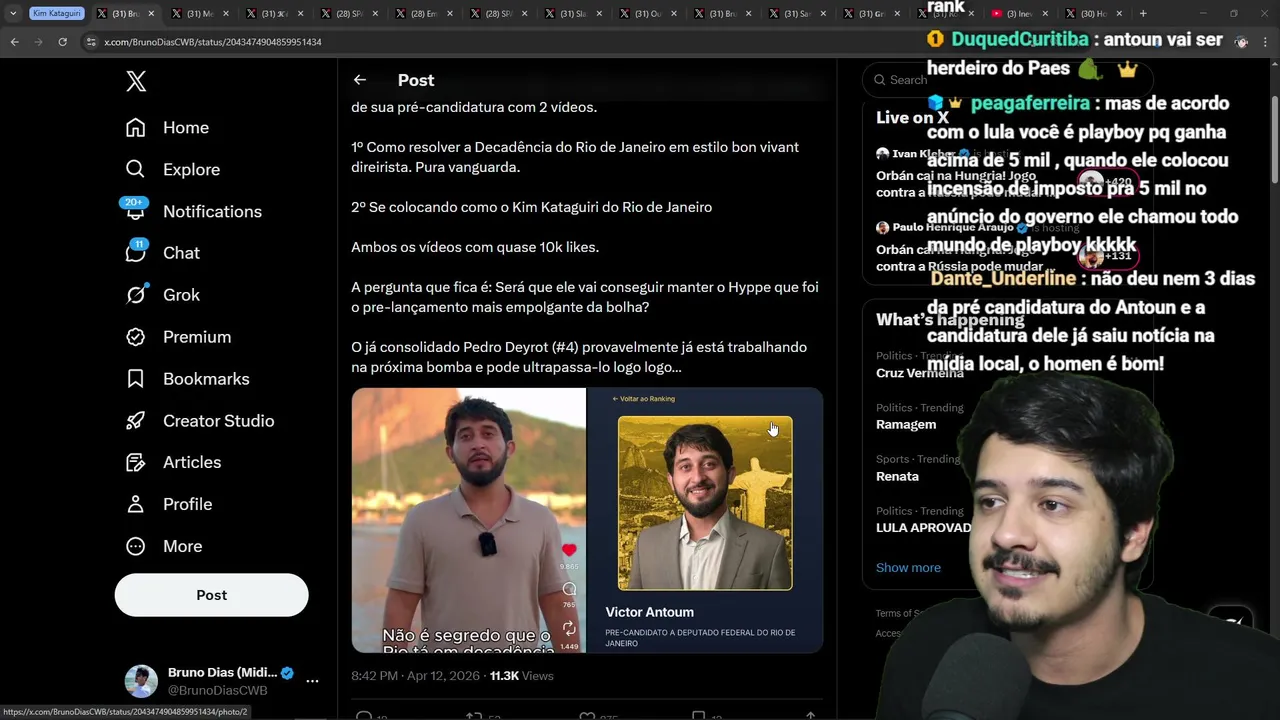Open the Victor Antoum ranking card image
Image resolution: width=1280 pixels, height=720 pixels.
pyautogui.click(x=705, y=520)
